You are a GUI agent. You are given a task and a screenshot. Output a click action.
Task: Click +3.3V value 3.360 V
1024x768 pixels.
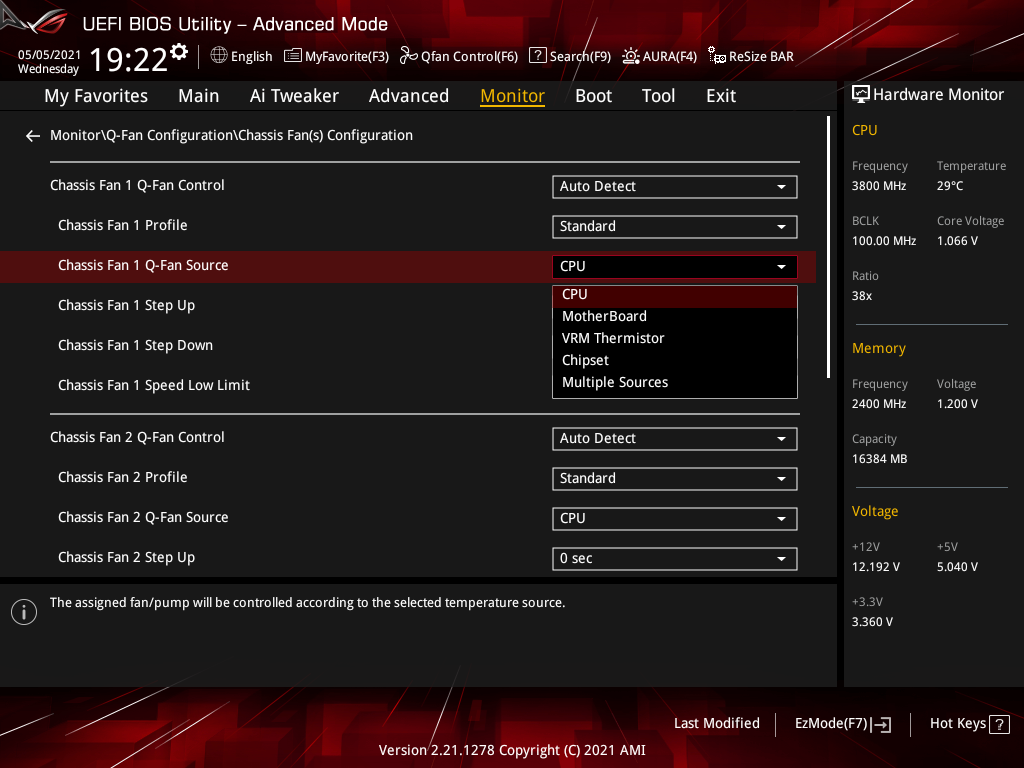click(872, 622)
